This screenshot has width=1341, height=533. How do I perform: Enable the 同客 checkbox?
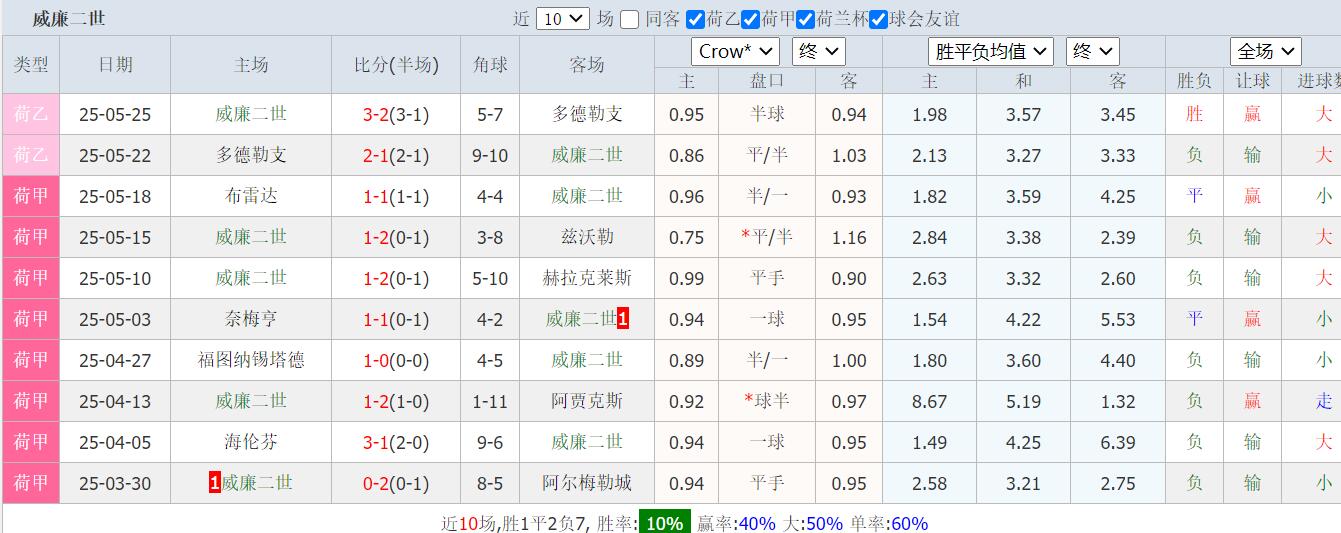coord(629,19)
